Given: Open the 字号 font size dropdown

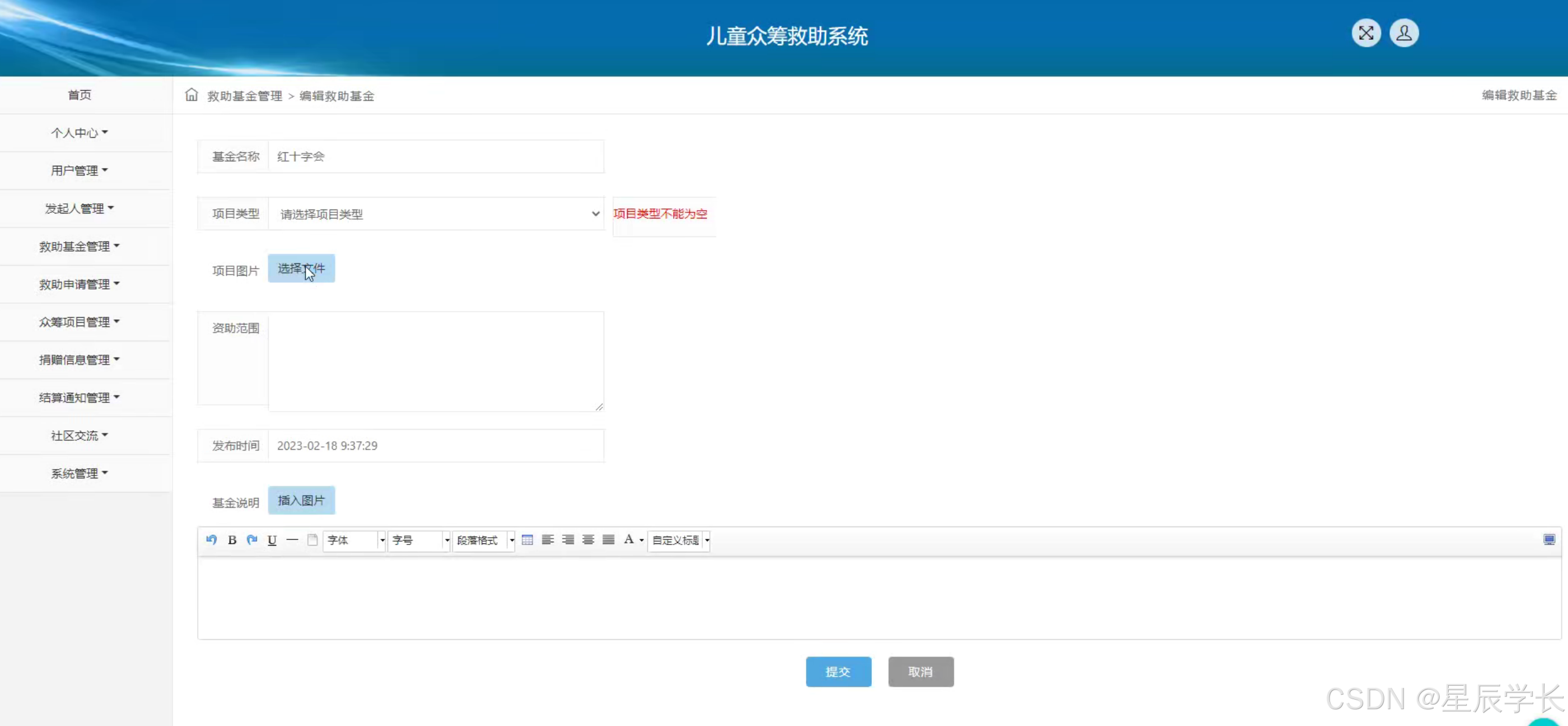Looking at the screenshot, I should click(x=419, y=540).
